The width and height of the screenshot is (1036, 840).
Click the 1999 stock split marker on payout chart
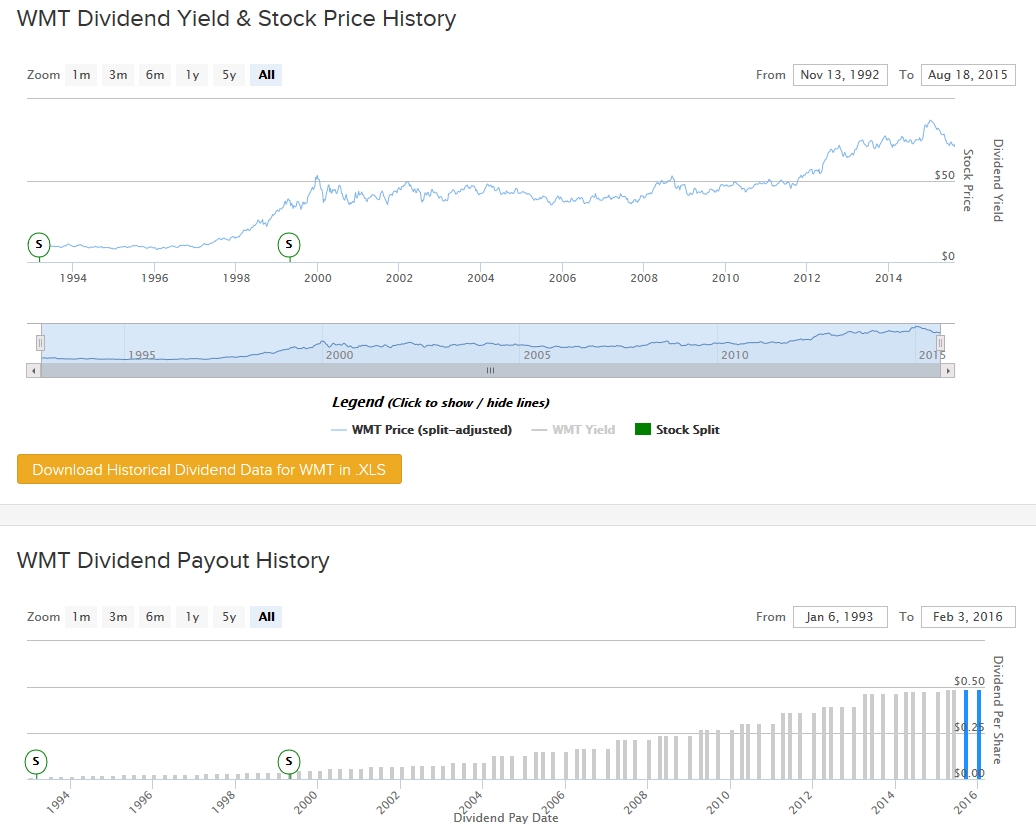tap(289, 761)
